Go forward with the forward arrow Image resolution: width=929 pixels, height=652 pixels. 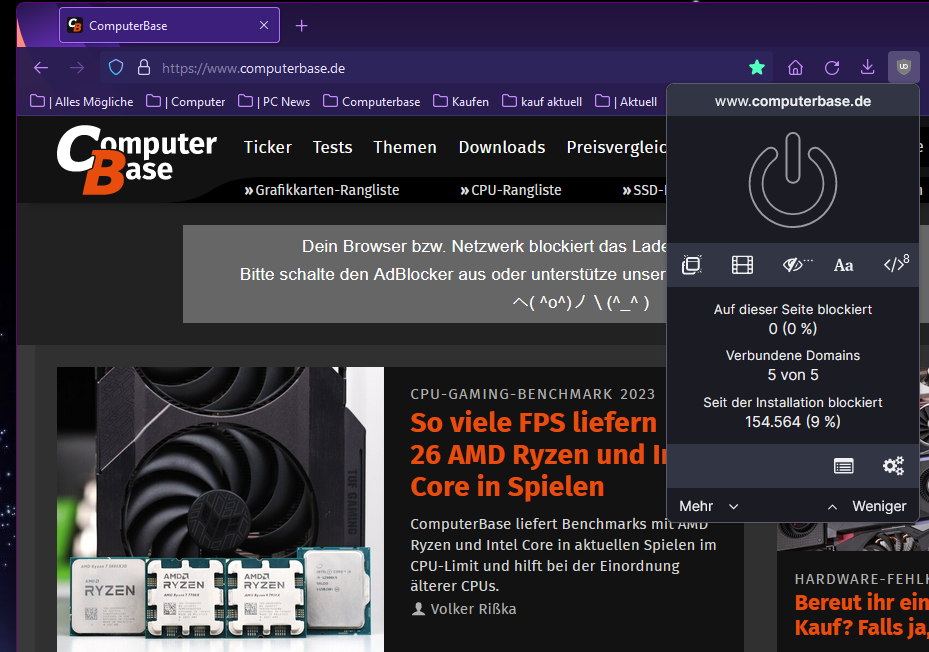(77, 68)
